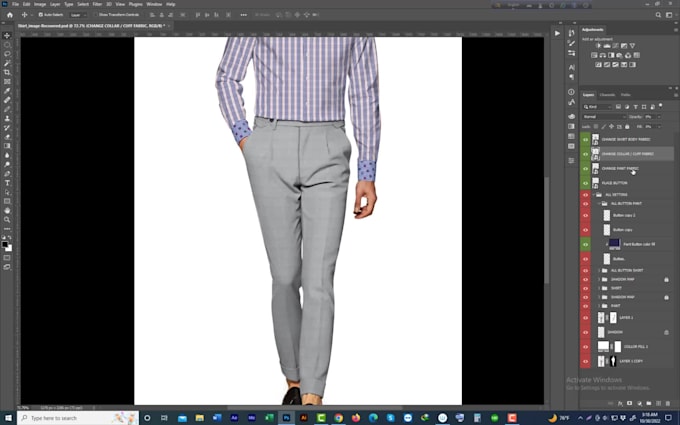The width and height of the screenshot is (680, 425).
Task: Open the File menu
Action: click(15, 4)
